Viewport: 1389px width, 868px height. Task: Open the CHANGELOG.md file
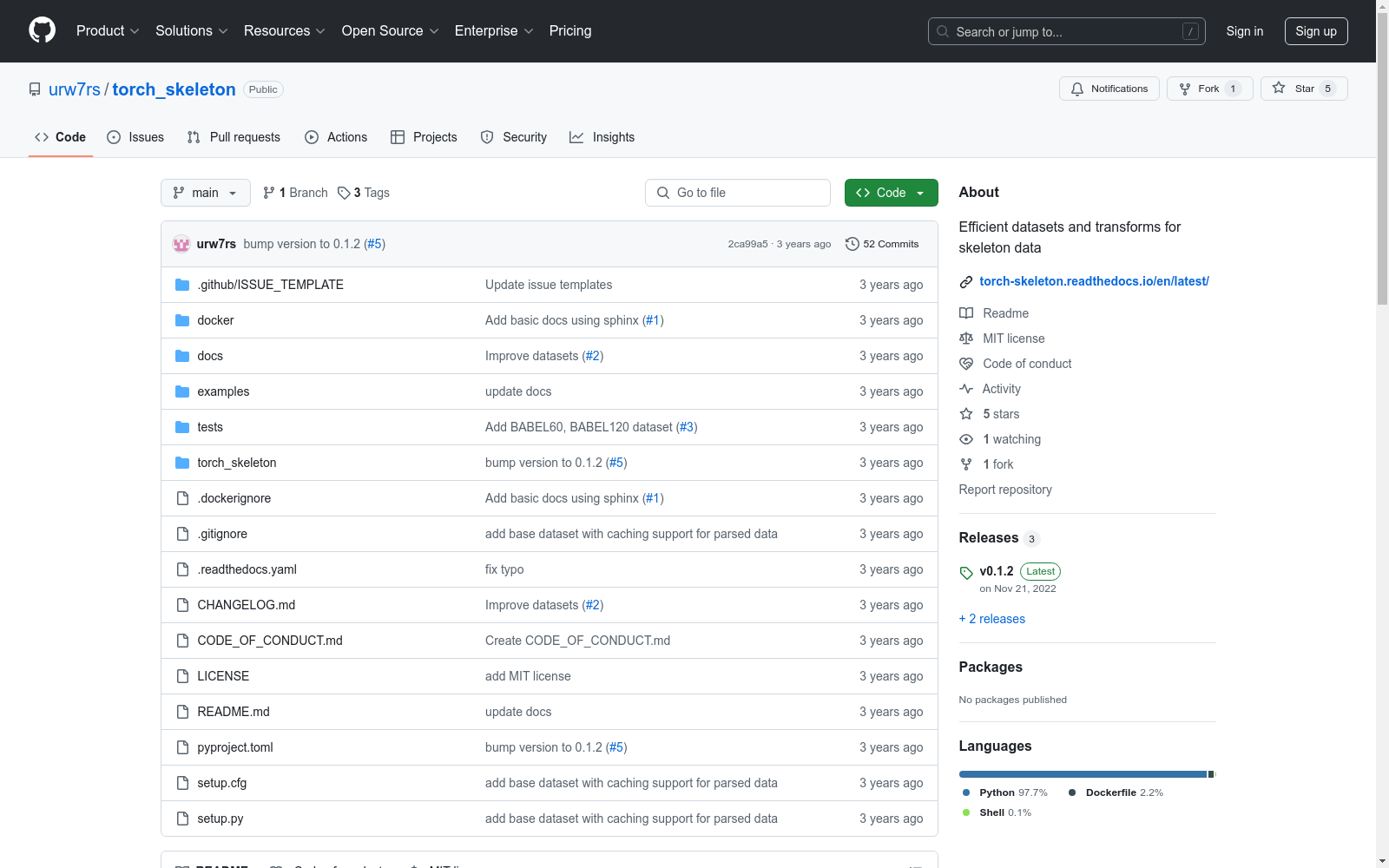click(x=247, y=605)
